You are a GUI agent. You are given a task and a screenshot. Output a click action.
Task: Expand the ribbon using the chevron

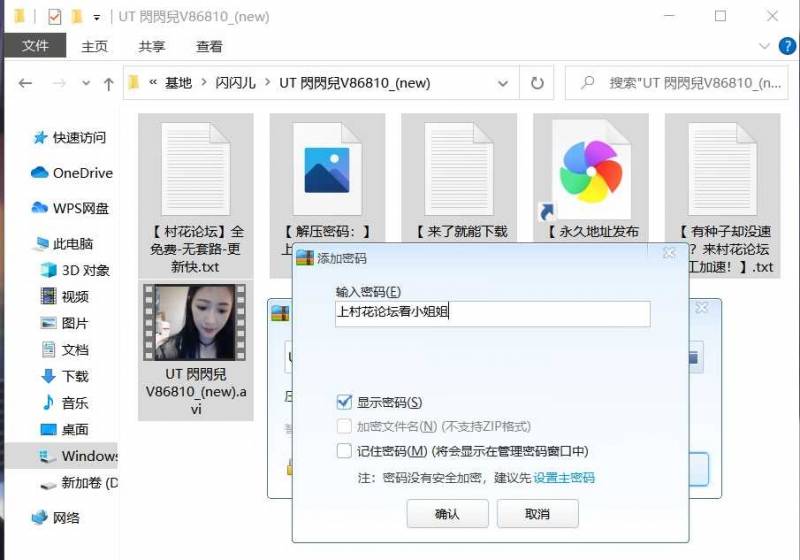(765, 46)
